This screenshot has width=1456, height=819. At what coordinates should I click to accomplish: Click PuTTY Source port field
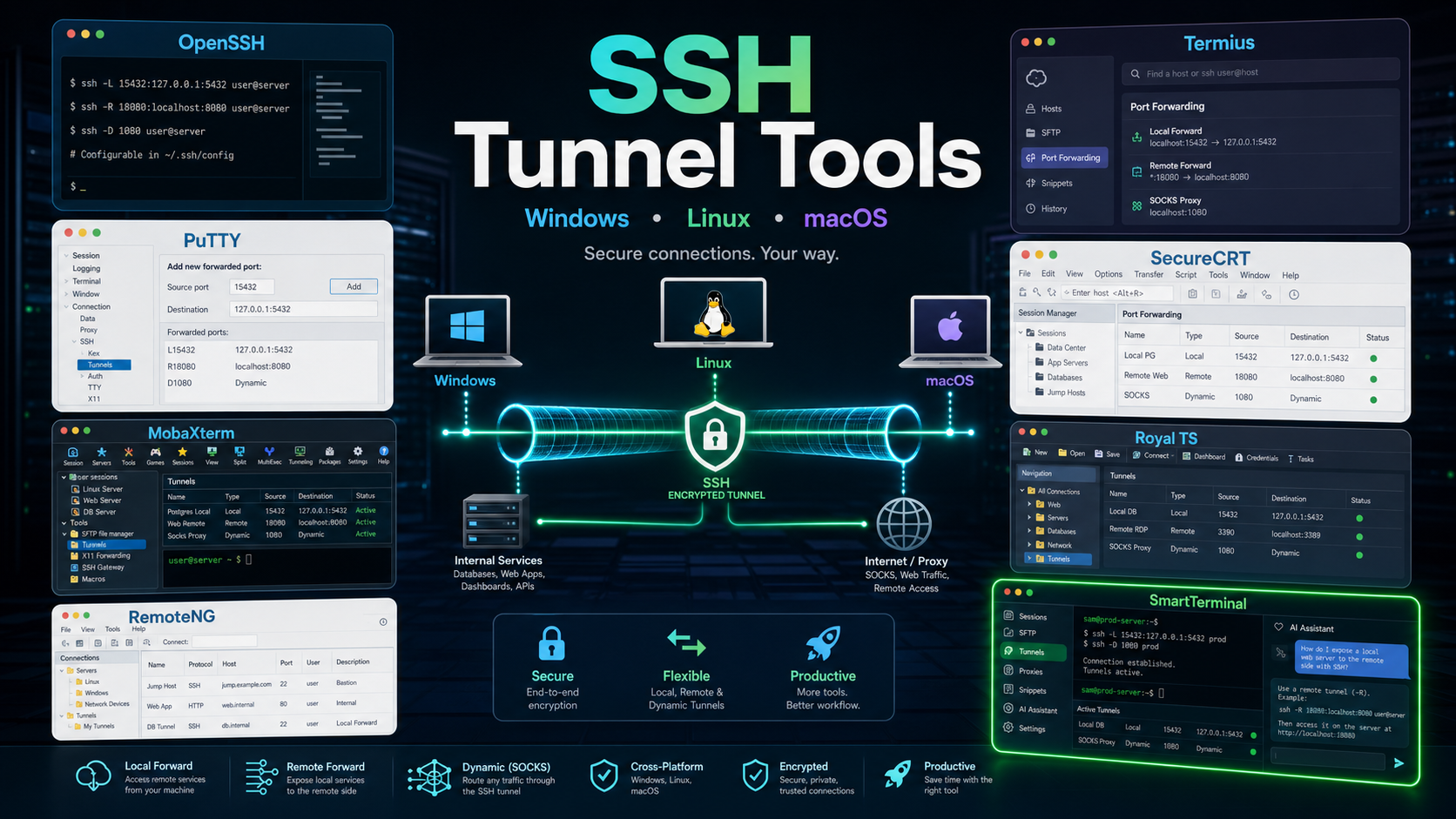coord(252,286)
